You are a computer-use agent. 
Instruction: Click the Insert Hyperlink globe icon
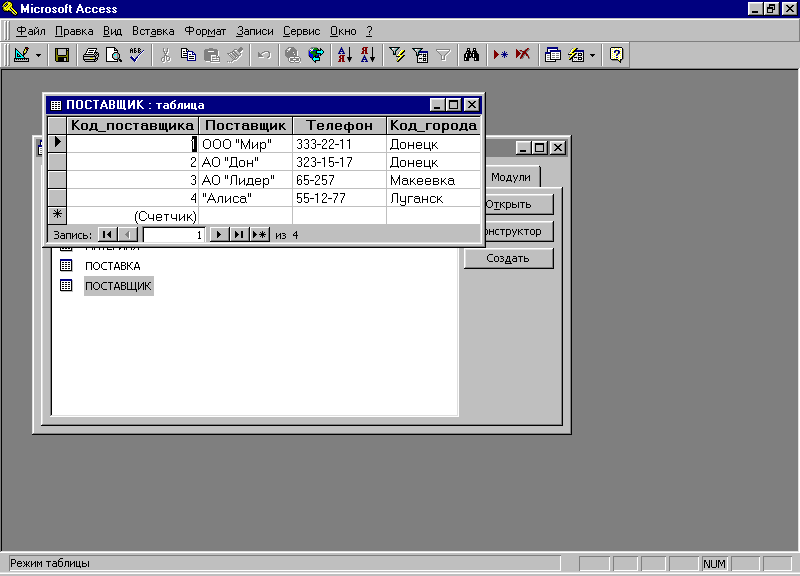[x=293, y=55]
